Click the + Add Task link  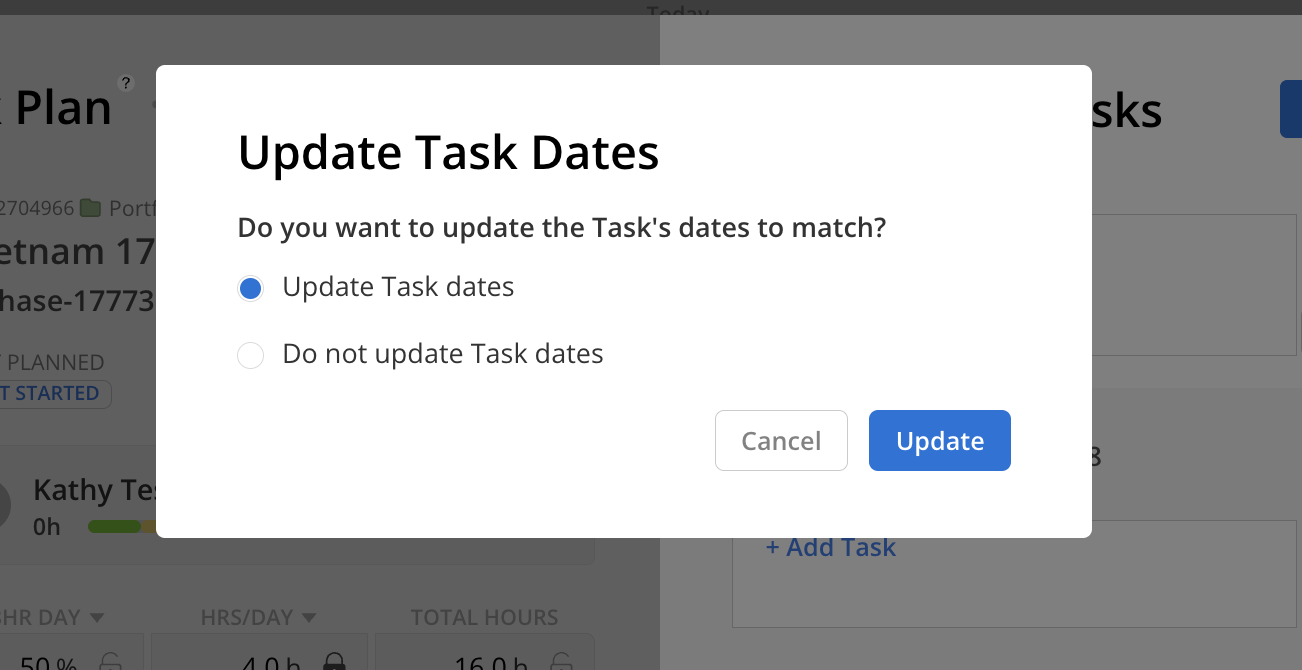pyautogui.click(x=831, y=547)
